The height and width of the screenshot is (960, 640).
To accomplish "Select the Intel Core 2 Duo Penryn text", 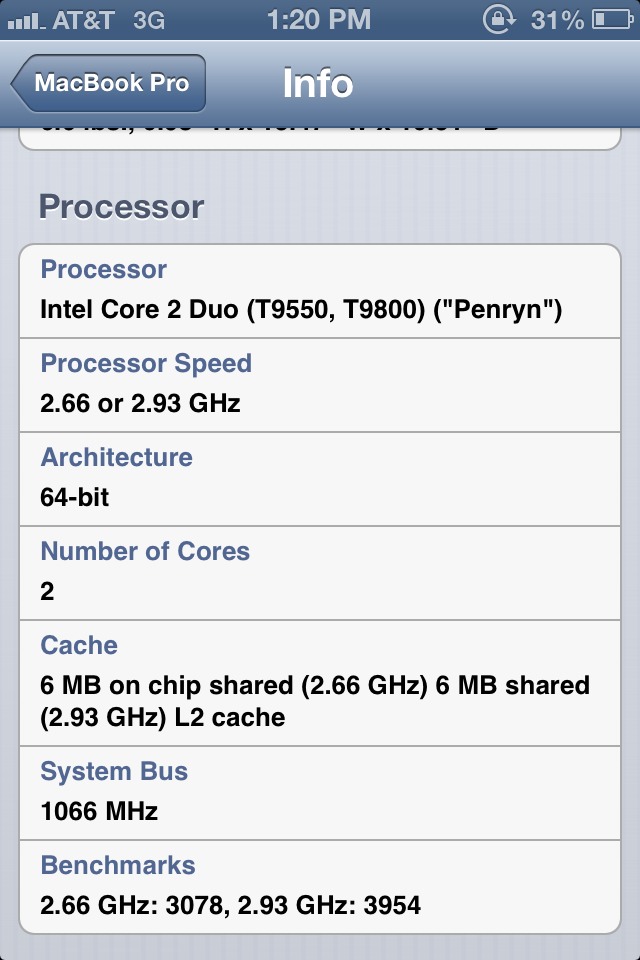I will (x=301, y=309).
